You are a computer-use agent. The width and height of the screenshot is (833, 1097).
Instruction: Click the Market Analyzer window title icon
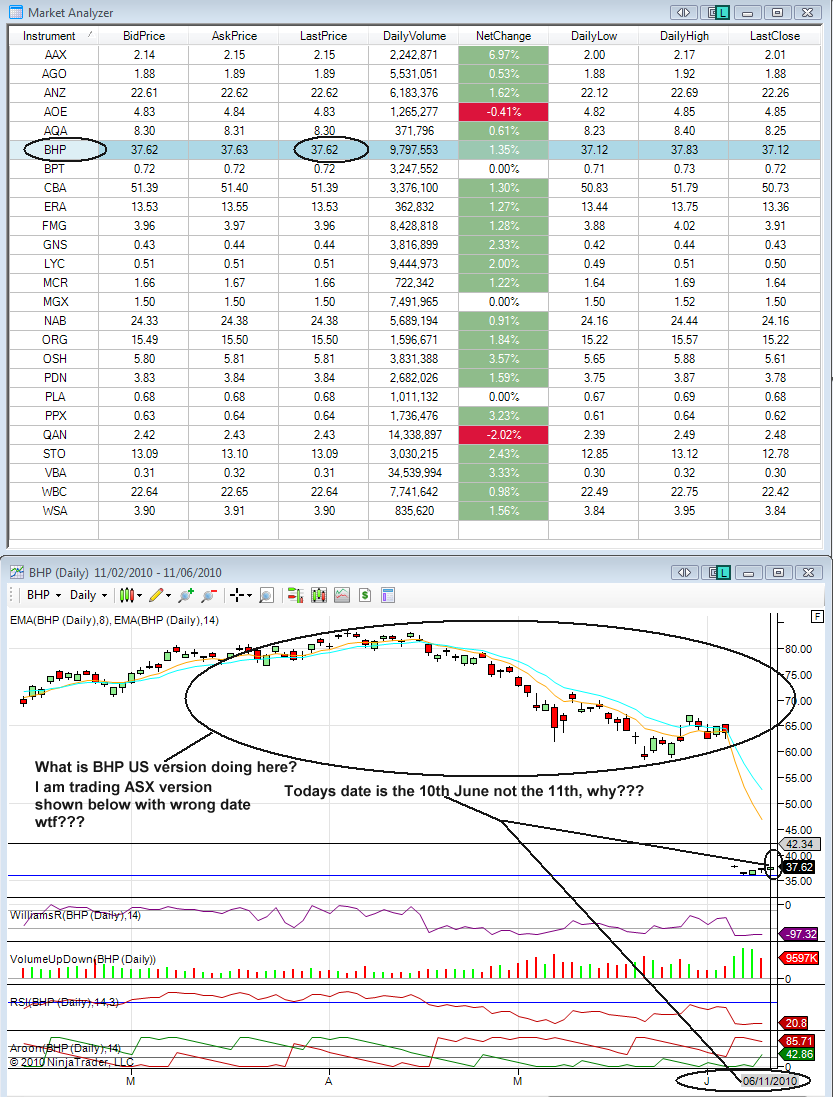coord(15,12)
